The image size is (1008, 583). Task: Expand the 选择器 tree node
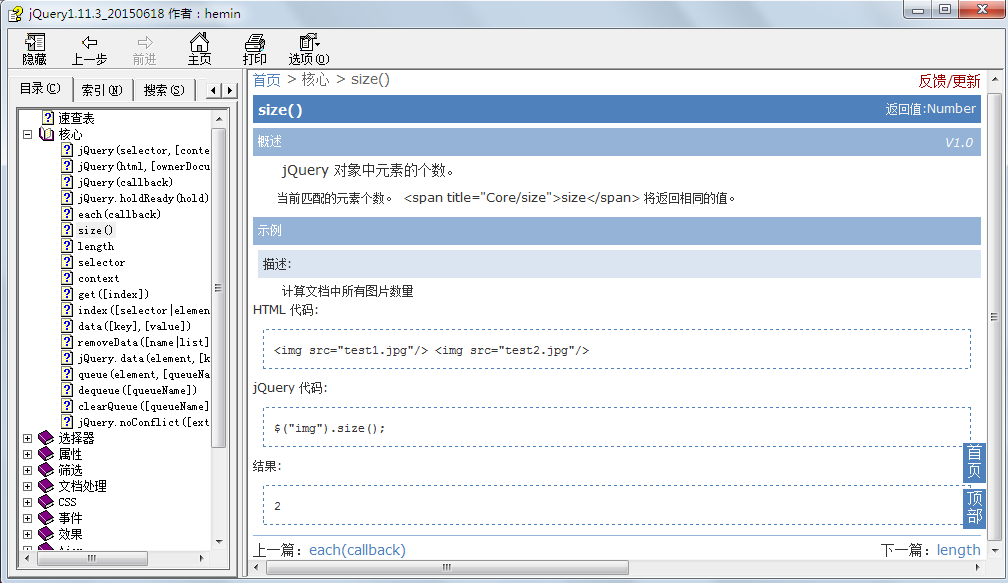click(x=28, y=438)
